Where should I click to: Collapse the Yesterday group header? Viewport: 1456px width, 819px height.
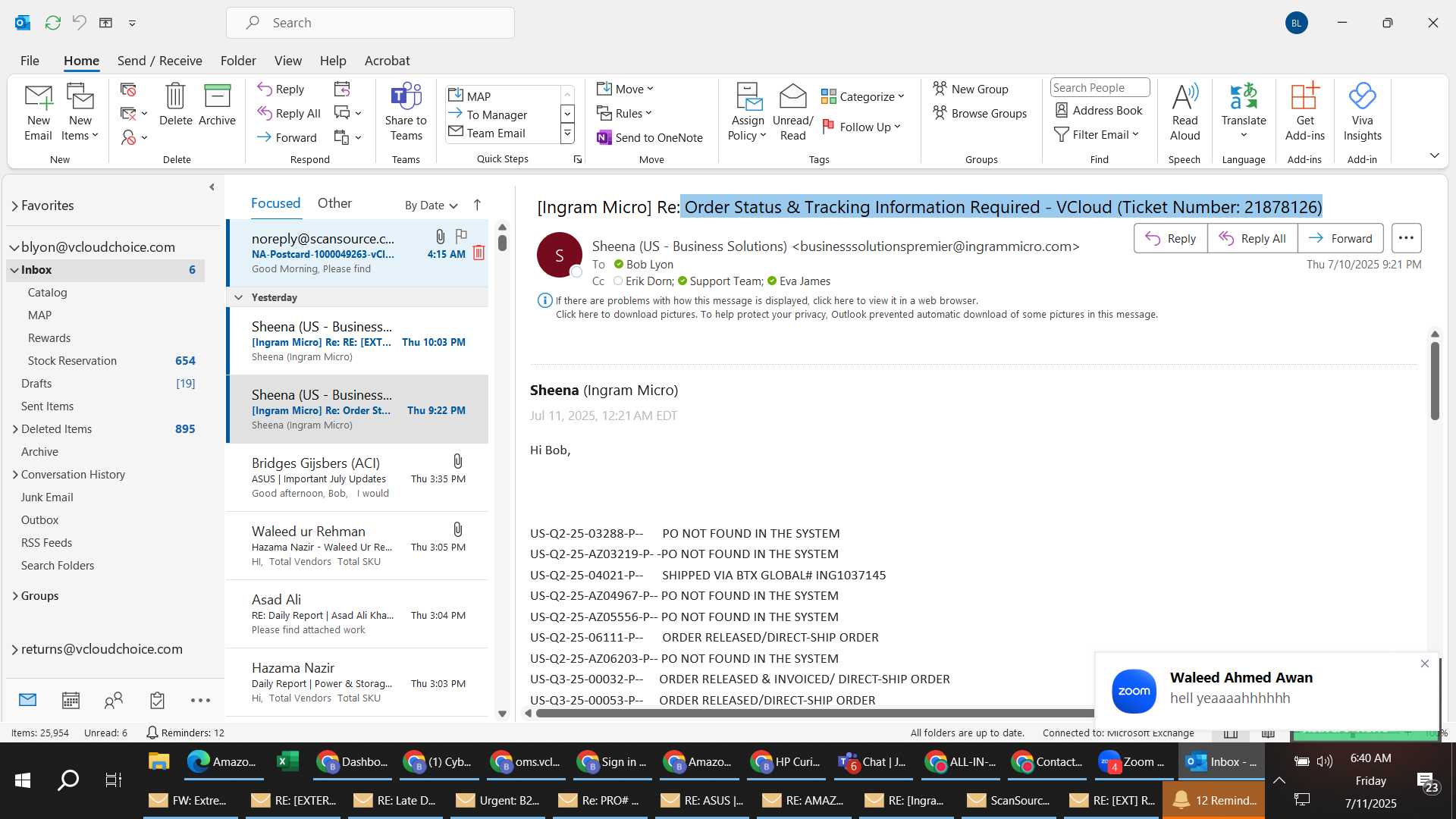point(238,297)
